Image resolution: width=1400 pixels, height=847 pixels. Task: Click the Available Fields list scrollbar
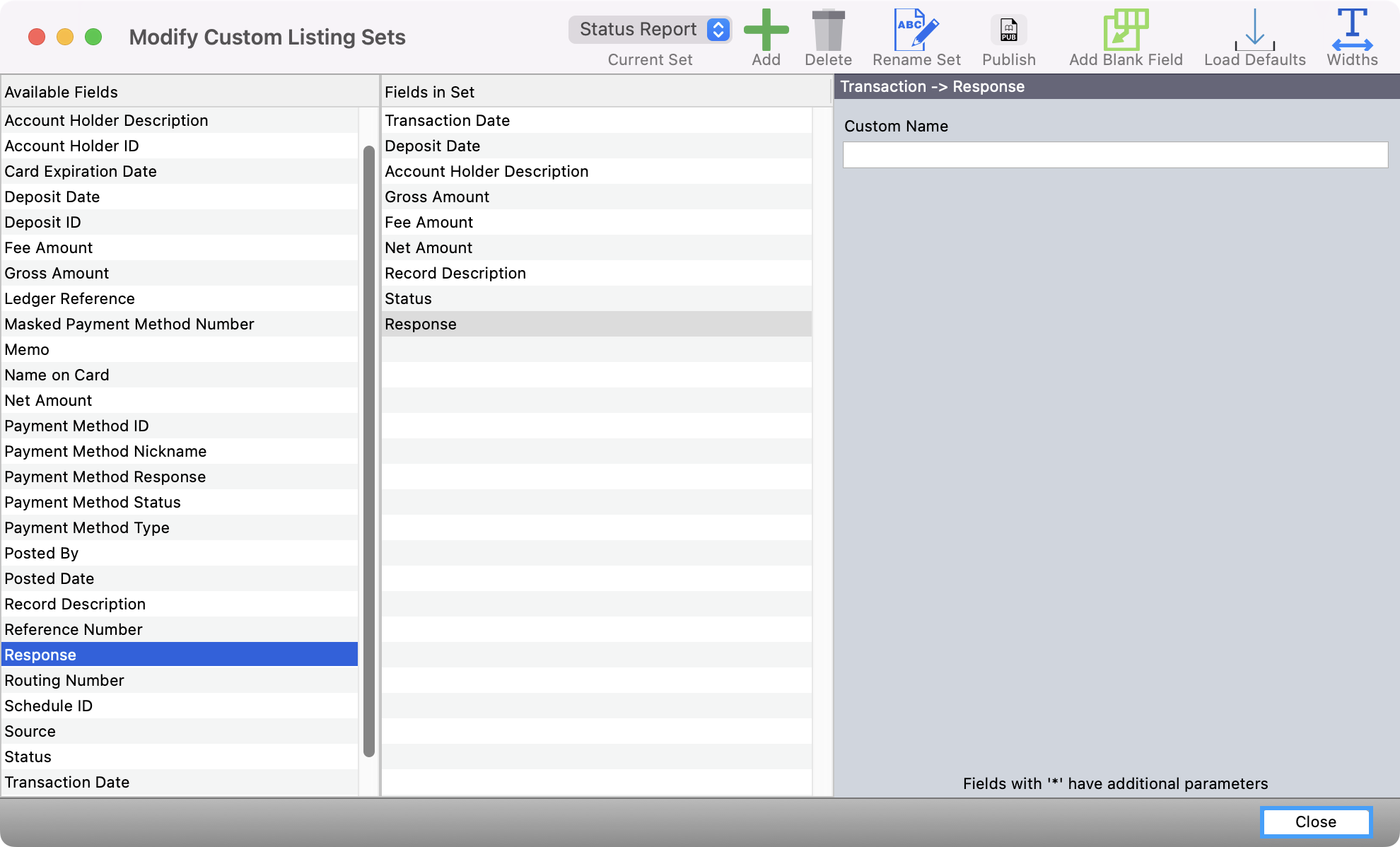tap(368, 452)
